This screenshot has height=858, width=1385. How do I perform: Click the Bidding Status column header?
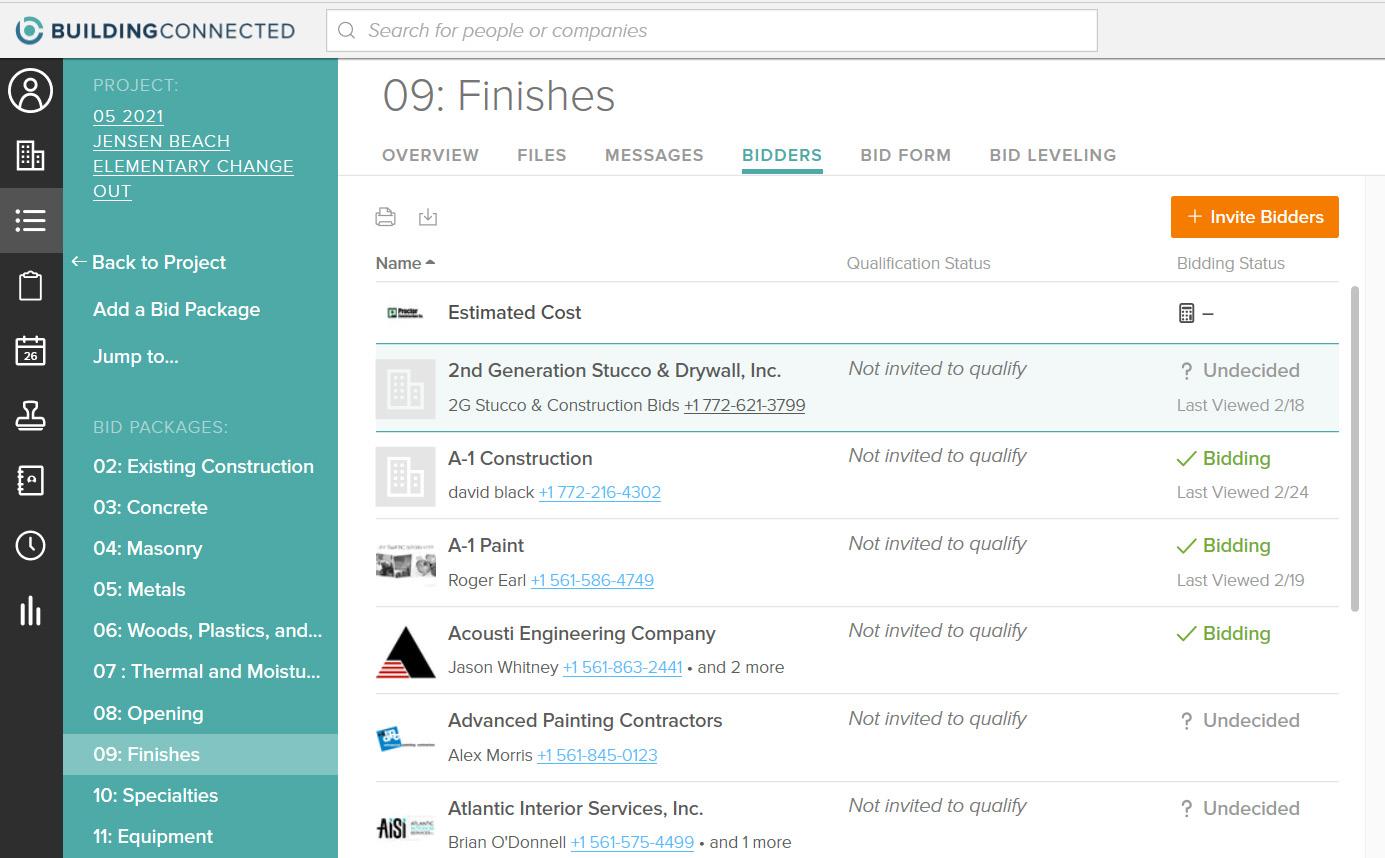pos(1231,263)
